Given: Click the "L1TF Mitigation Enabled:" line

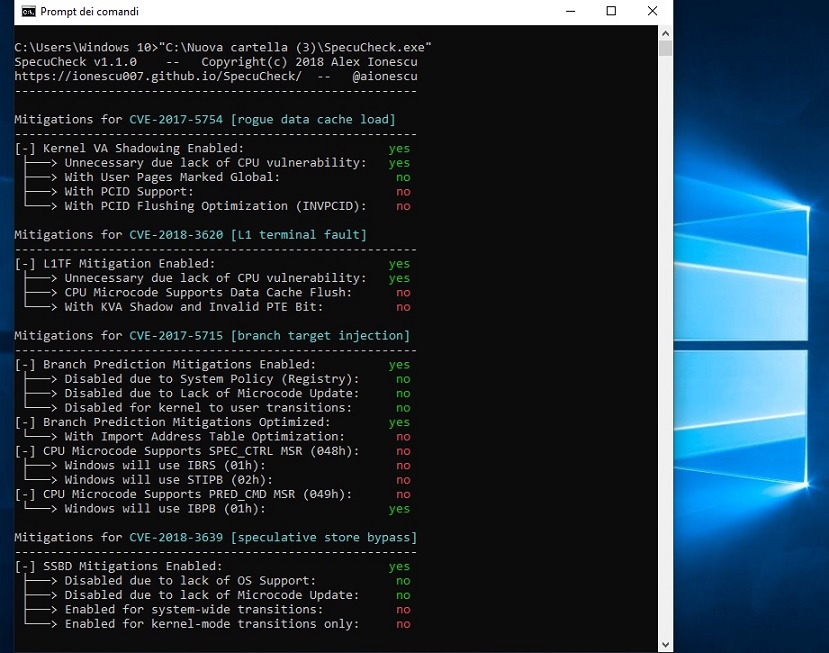Looking at the screenshot, I should 213,264.
